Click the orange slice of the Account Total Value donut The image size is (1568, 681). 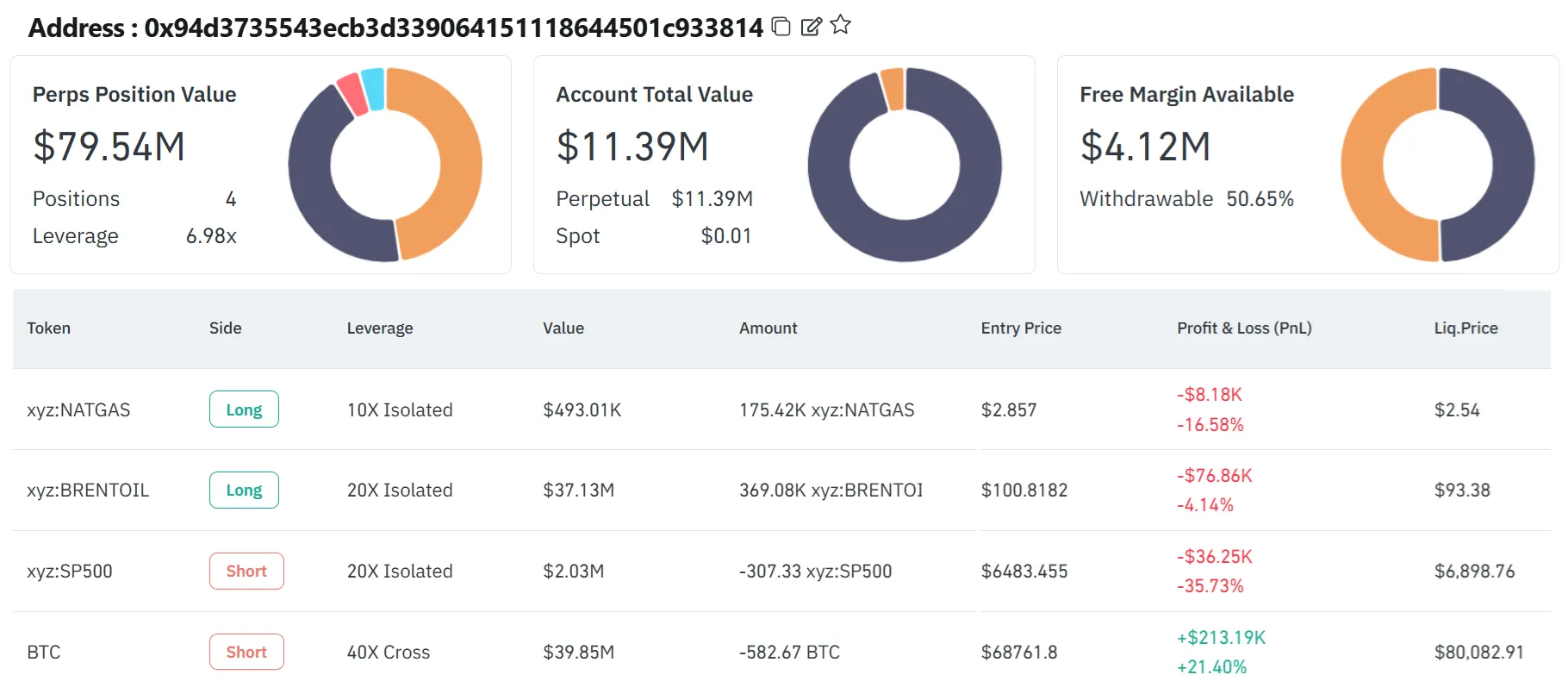coord(893,89)
